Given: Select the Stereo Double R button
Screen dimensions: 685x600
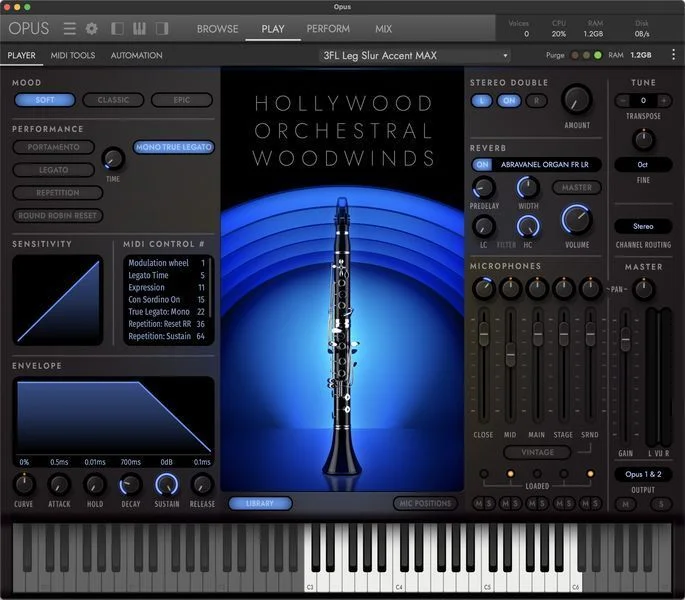Looking at the screenshot, I should (x=536, y=101).
